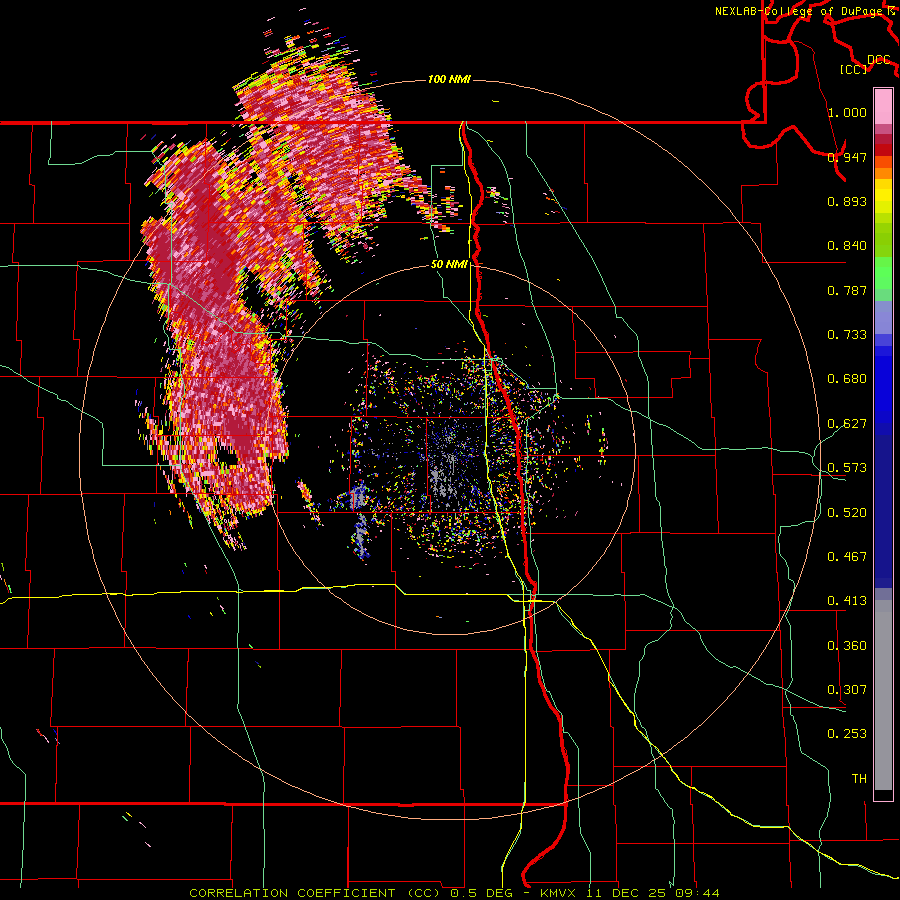Select the 0.840 legend value
The width and height of the screenshot is (900, 900).
point(847,246)
